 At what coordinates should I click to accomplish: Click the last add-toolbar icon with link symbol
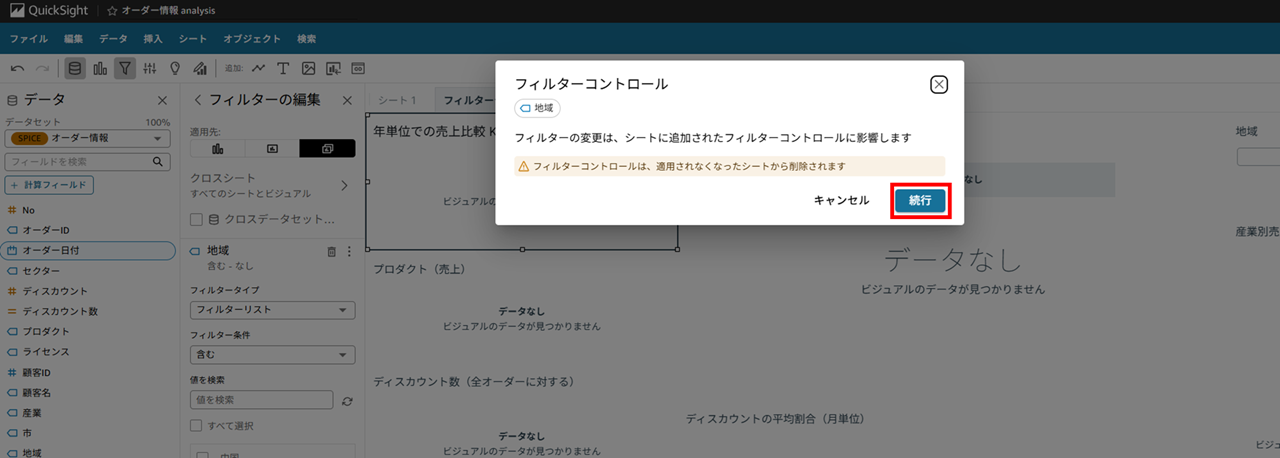pos(357,68)
